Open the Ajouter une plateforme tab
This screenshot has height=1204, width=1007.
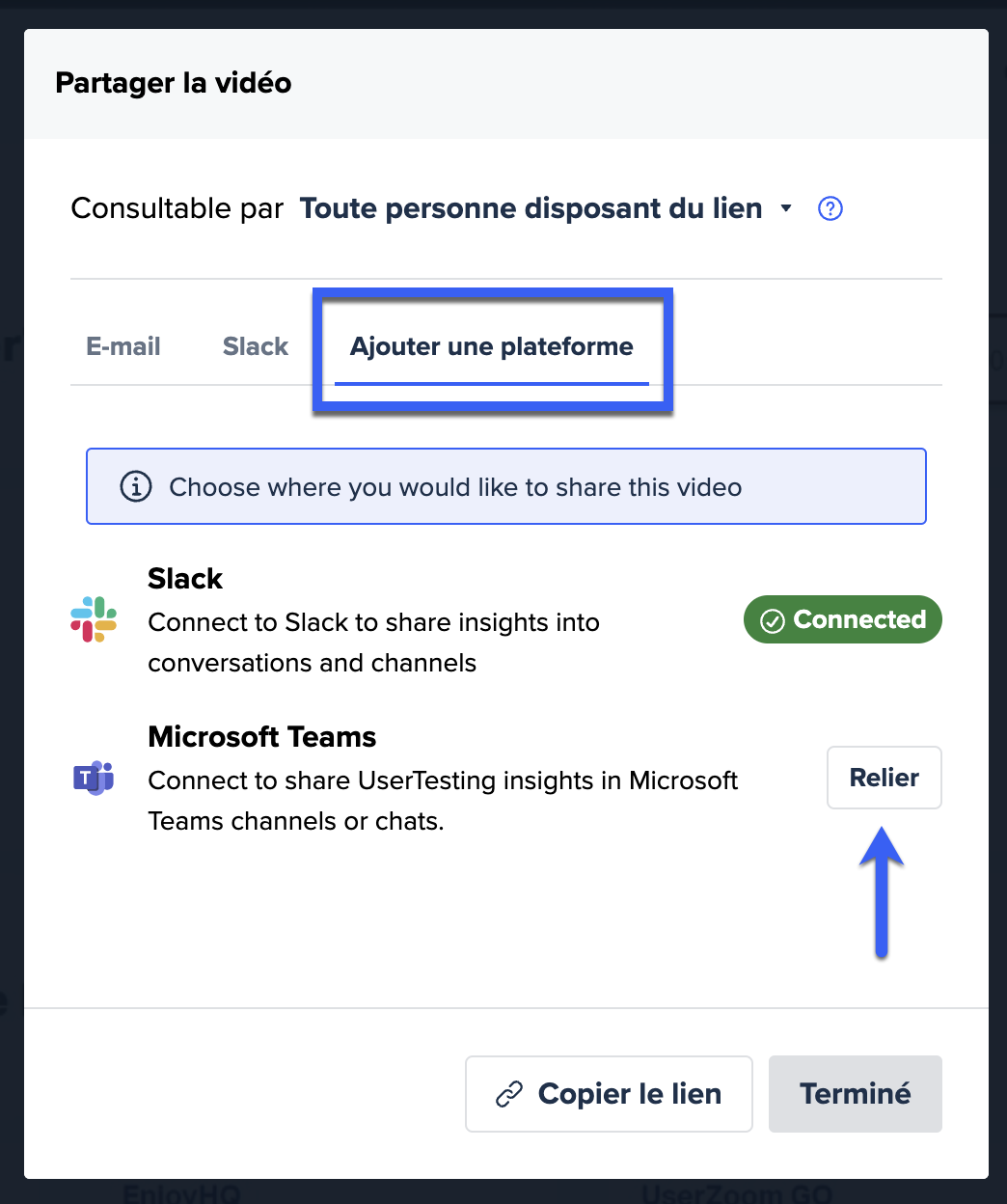(492, 346)
